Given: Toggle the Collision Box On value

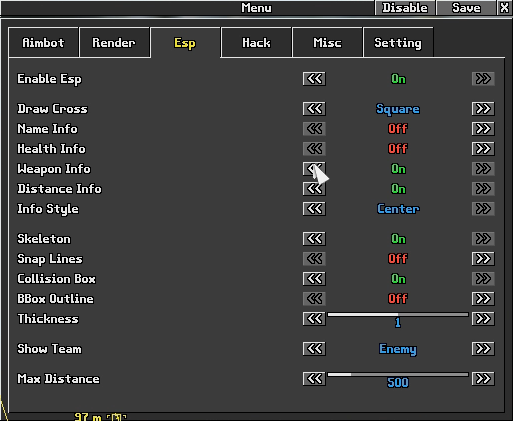Looking at the screenshot, I should 398,279.
